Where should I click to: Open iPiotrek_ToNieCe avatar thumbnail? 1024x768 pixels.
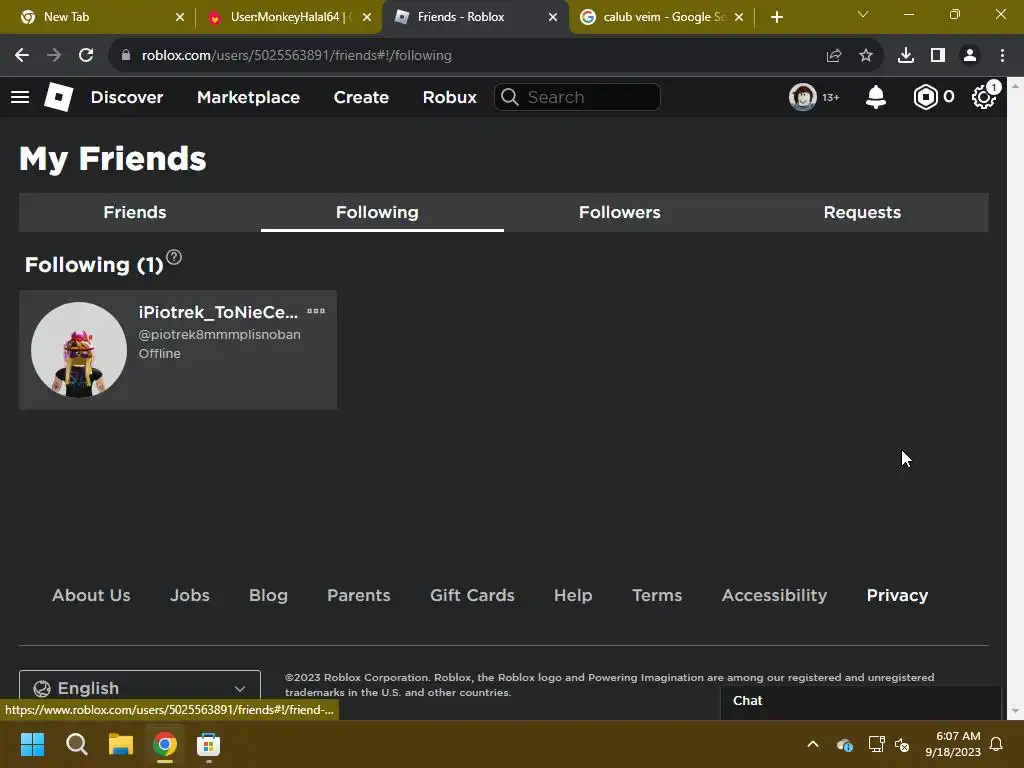[x=79, y=349]
